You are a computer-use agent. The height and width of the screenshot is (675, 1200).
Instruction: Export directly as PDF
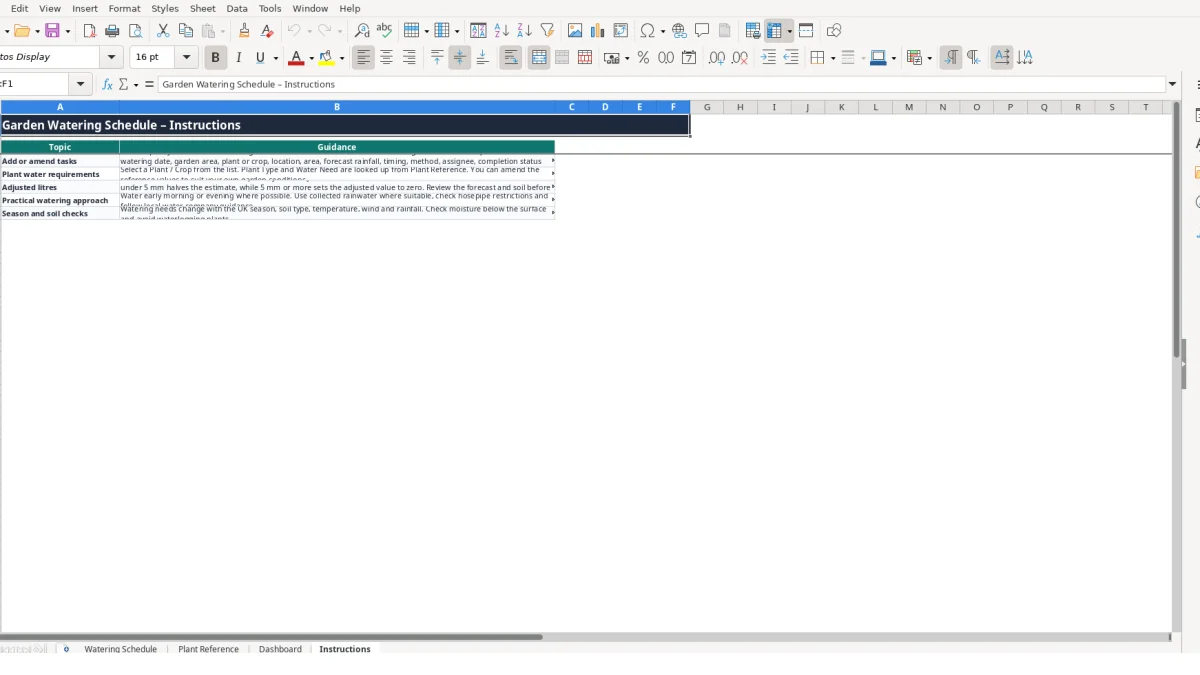tap(90, 31)
